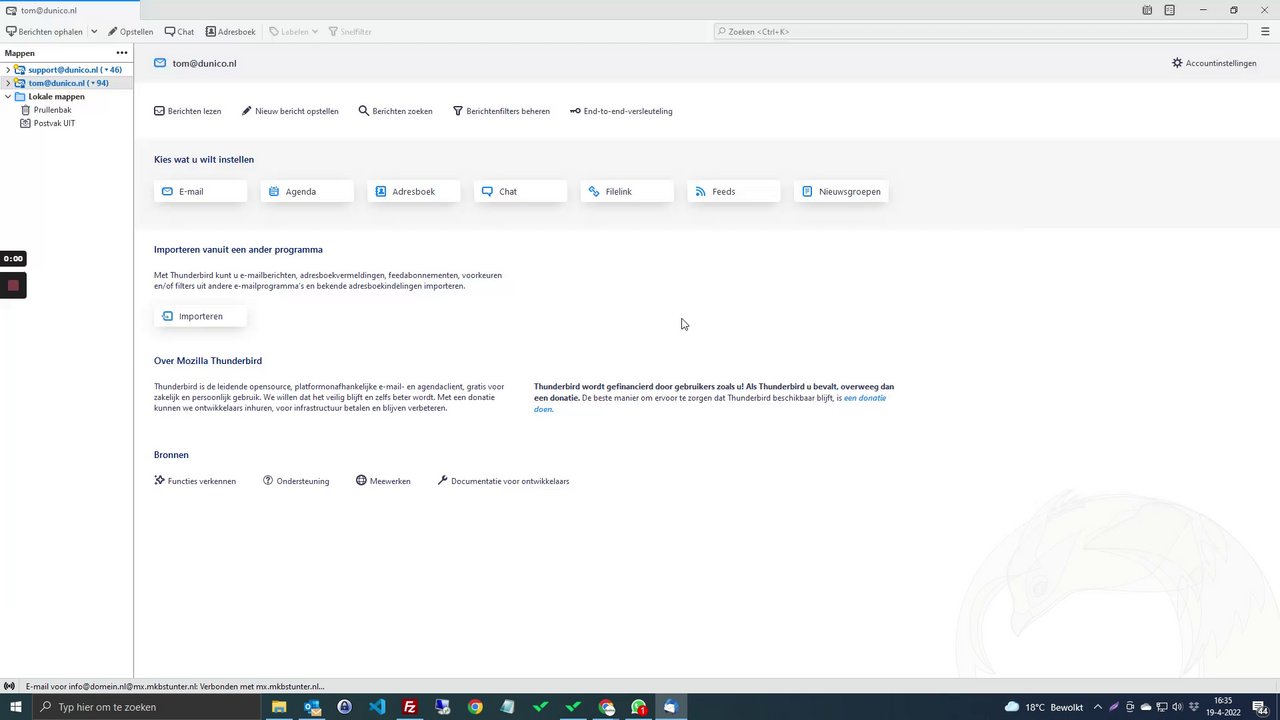Open the calendar tab icon in title bar
The width and height of the screenshot is (1280, 720).
coord(1147,10)
